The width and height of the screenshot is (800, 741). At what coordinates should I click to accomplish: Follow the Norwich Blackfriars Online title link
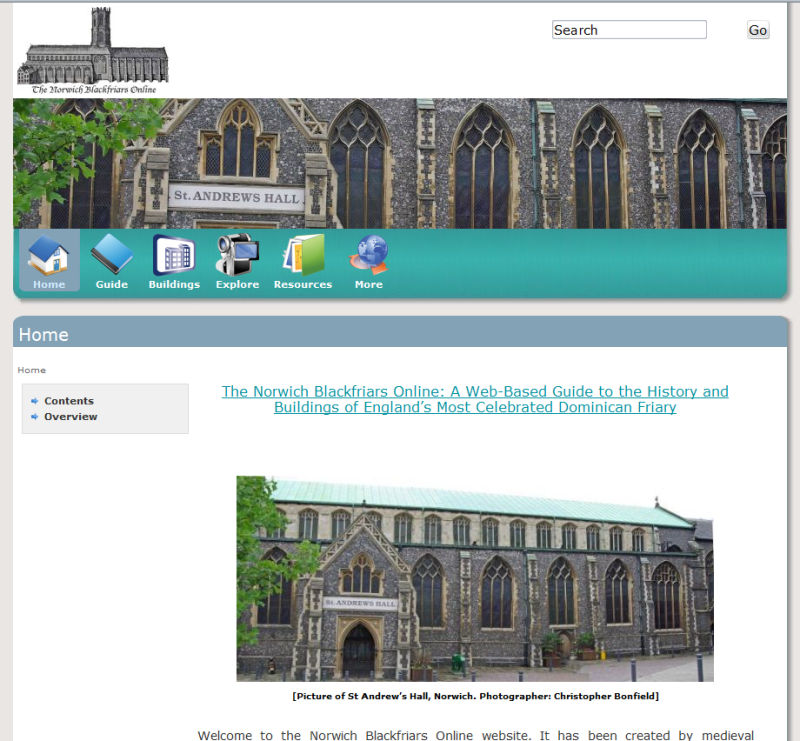tap(475, 399)
